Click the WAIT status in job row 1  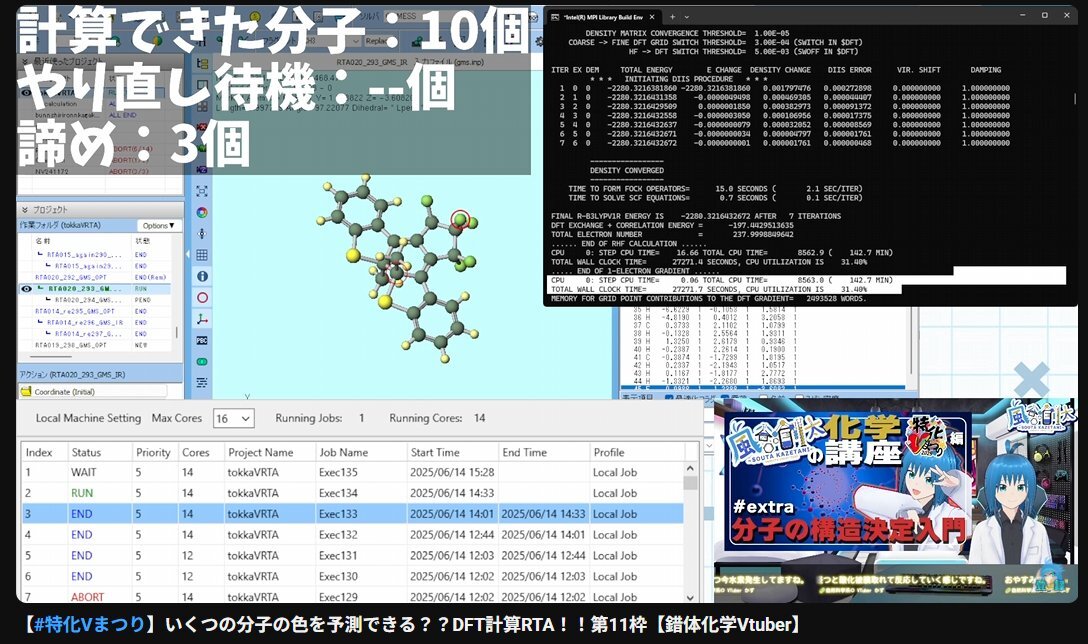pyautogui.click(x=83, y=473)
